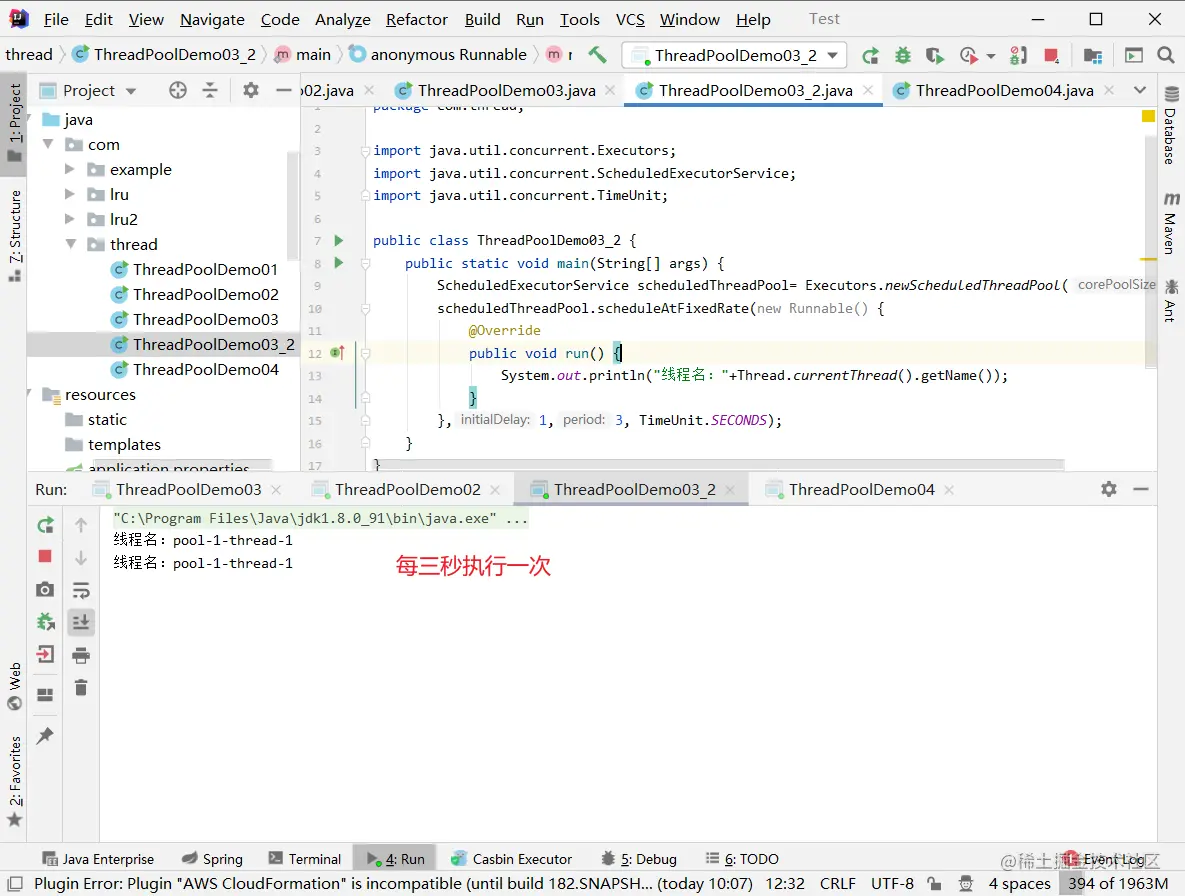
Task: Select the ThreadPoolDemo02 run tab
Action: click(407, 490)
